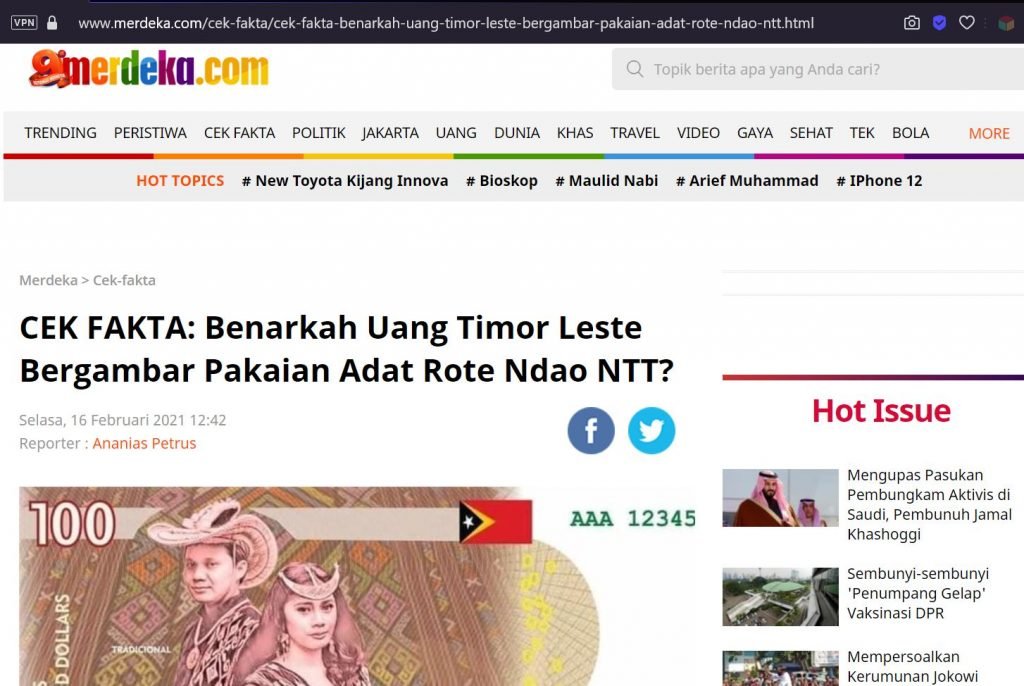Screen dimensions: 1024x686
Task: Click the padlock site security icon
Action: coord(52,23)
